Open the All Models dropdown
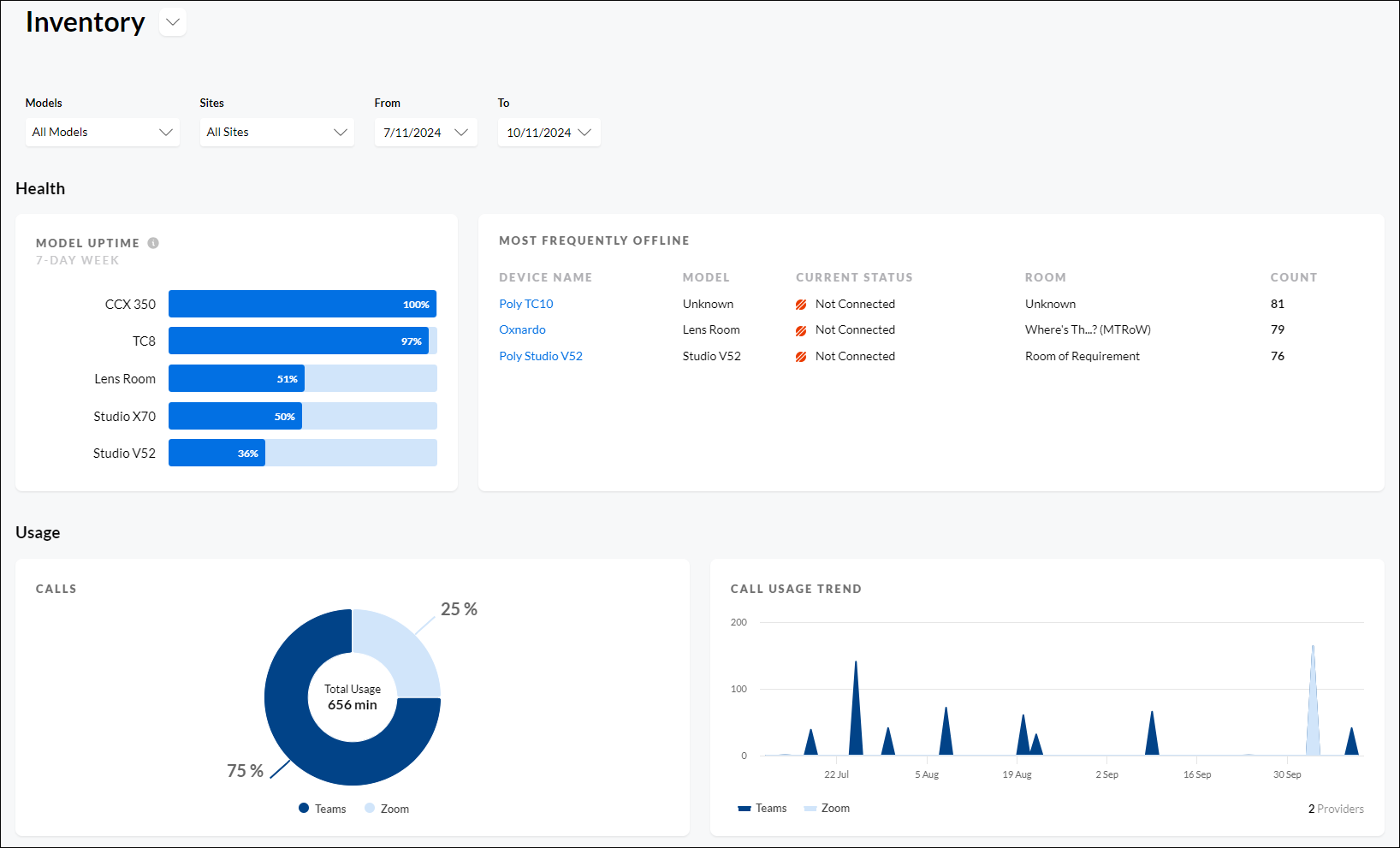This screenshot has height=848, width=1400. (x=102, y=132)
